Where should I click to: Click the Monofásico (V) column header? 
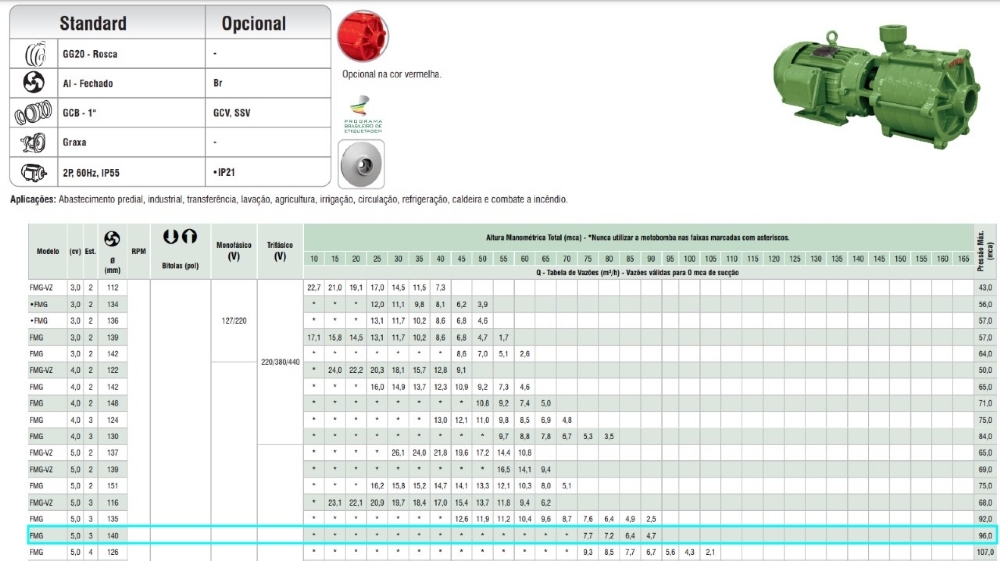234,250
